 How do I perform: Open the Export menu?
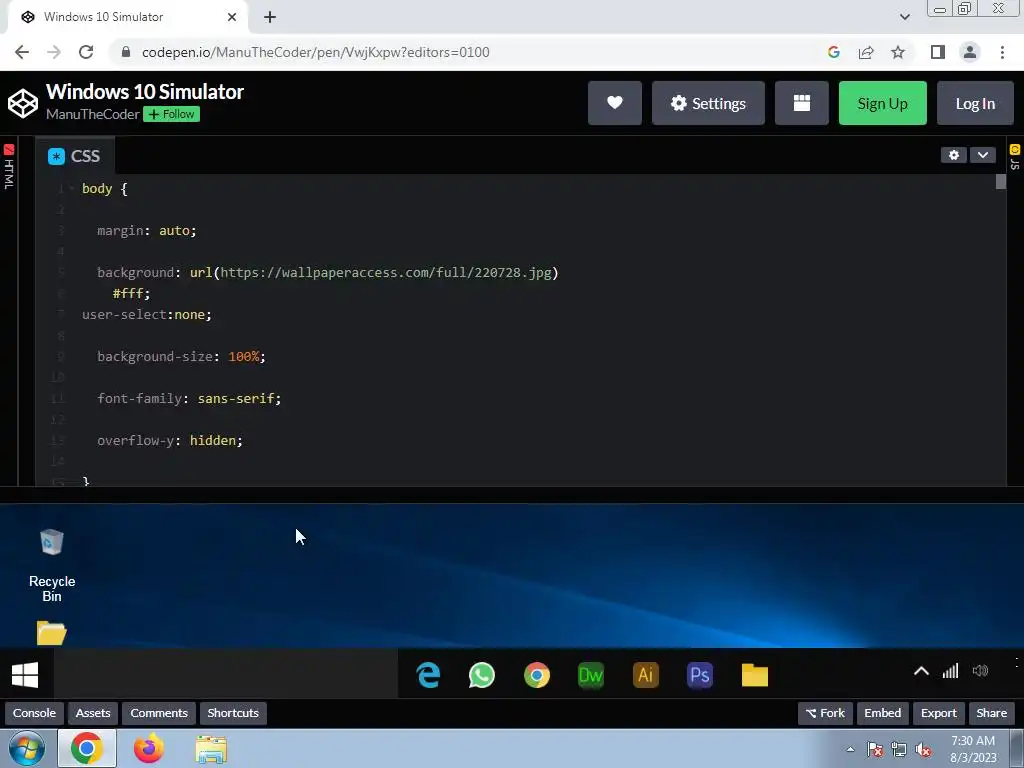[938, 713]
